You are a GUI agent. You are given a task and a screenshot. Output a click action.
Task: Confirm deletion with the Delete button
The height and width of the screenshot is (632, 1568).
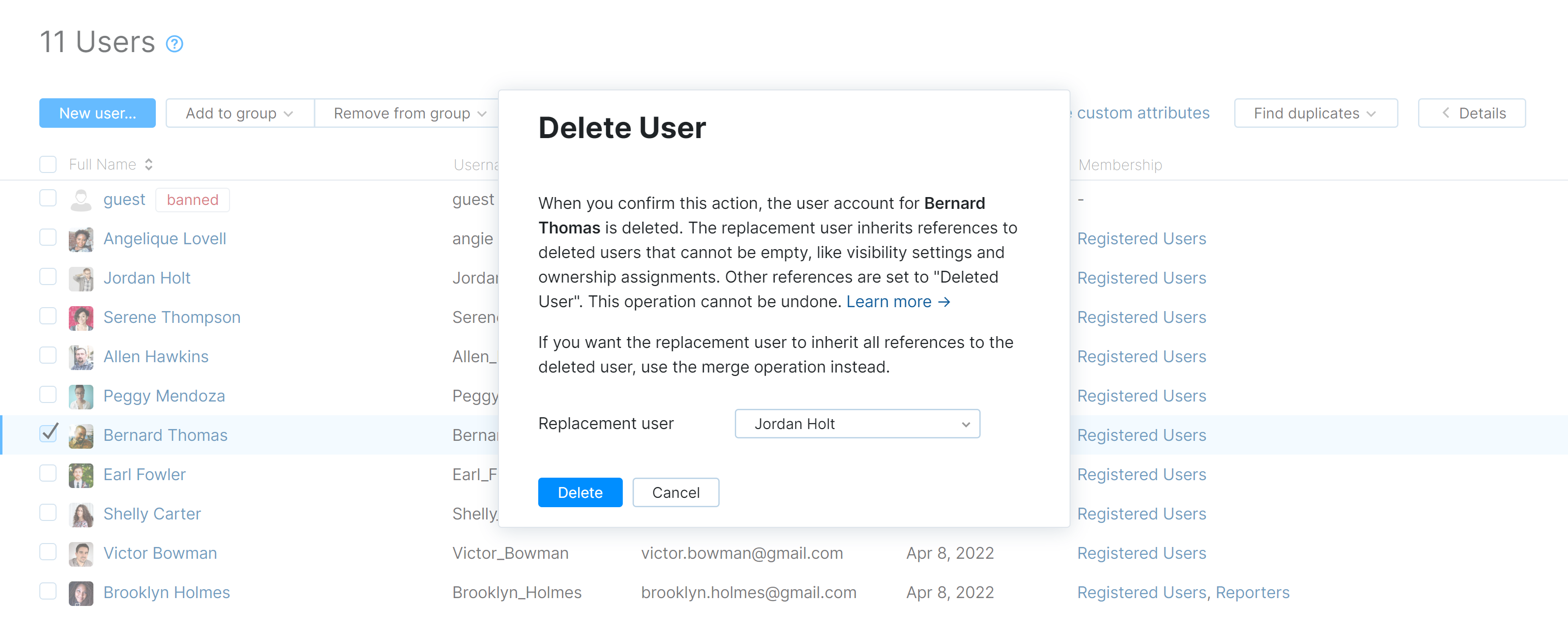click(x=580, y=492)
